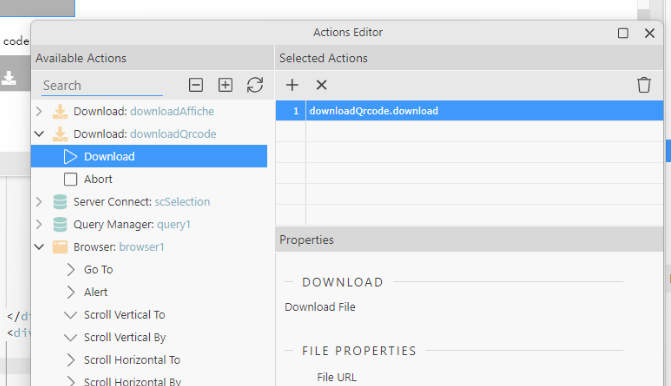This screenshot has height=386, width=671.
Task: Focus the Search field in Available Actions
Action: pyautogui.click(x=102, y=86)
